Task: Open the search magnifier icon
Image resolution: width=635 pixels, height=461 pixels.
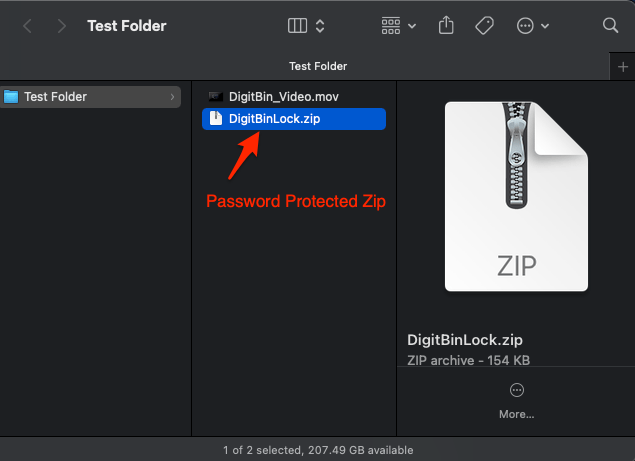Action: [610, 26]
